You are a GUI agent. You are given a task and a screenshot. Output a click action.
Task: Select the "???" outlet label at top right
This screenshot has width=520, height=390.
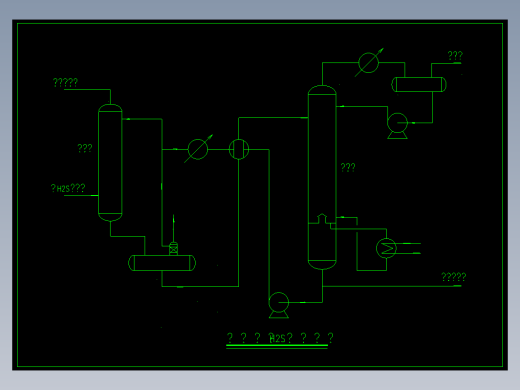pos(455,55)
